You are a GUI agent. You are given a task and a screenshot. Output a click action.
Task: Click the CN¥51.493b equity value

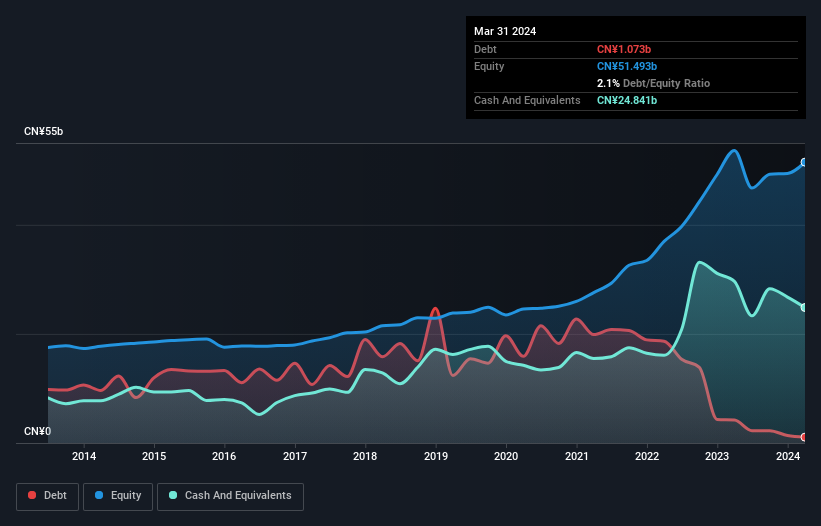pos(627,66)
